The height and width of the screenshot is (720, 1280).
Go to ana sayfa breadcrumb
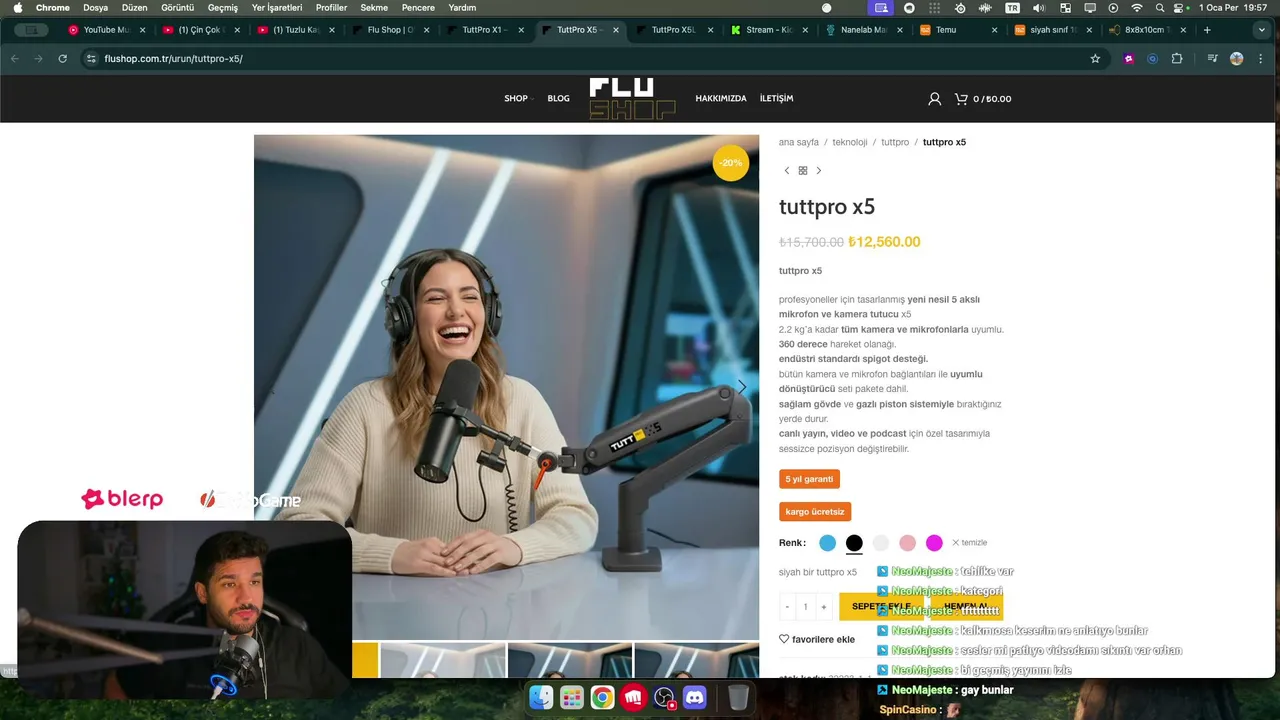click(x=799, y=142)
